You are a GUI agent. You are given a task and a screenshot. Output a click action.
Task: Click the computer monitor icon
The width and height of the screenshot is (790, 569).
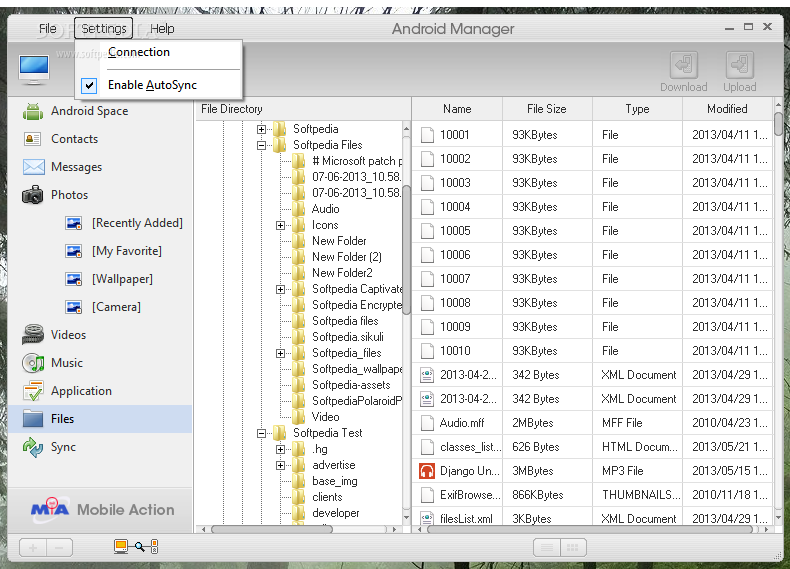pos(34,69)
